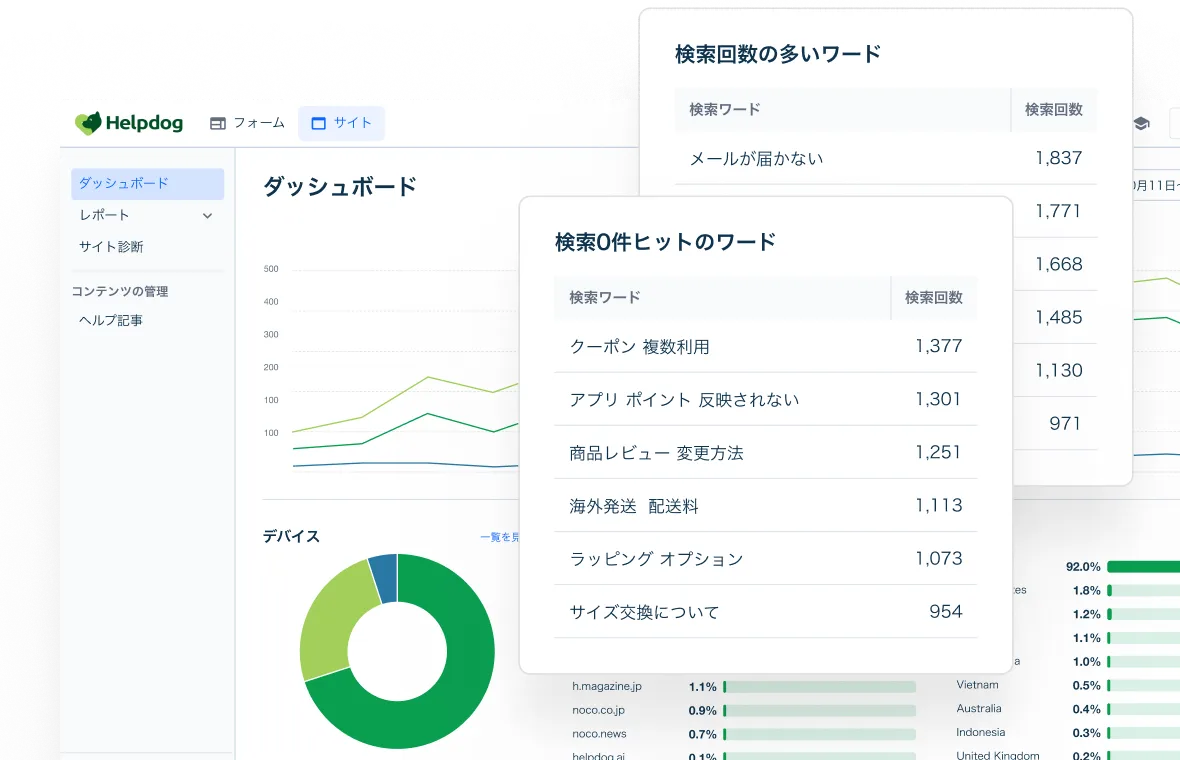Open ヘルプ記事 under コンテンツの管理
Image resolution: width=1180 pixels, height=760 pixels.
point(111,320)
